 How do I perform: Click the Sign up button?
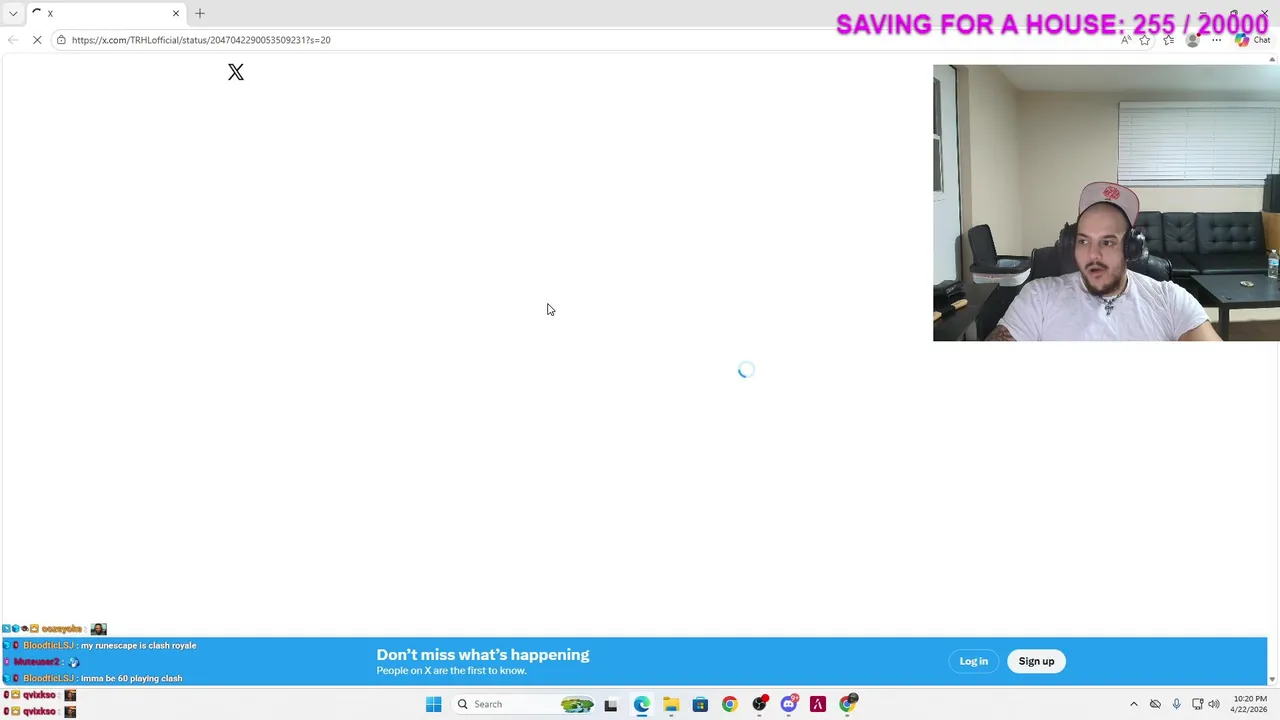[x=1036, y=661]
